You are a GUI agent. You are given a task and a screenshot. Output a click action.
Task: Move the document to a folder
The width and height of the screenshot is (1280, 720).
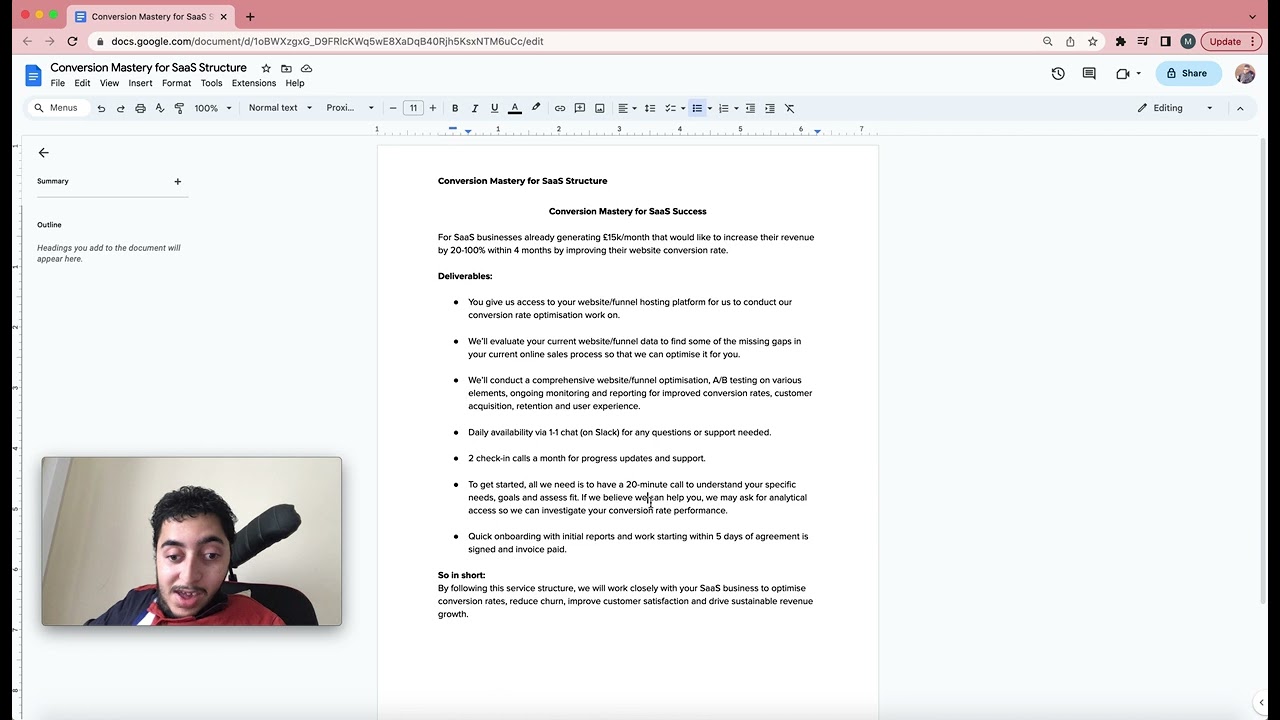[x=286, y=68]
